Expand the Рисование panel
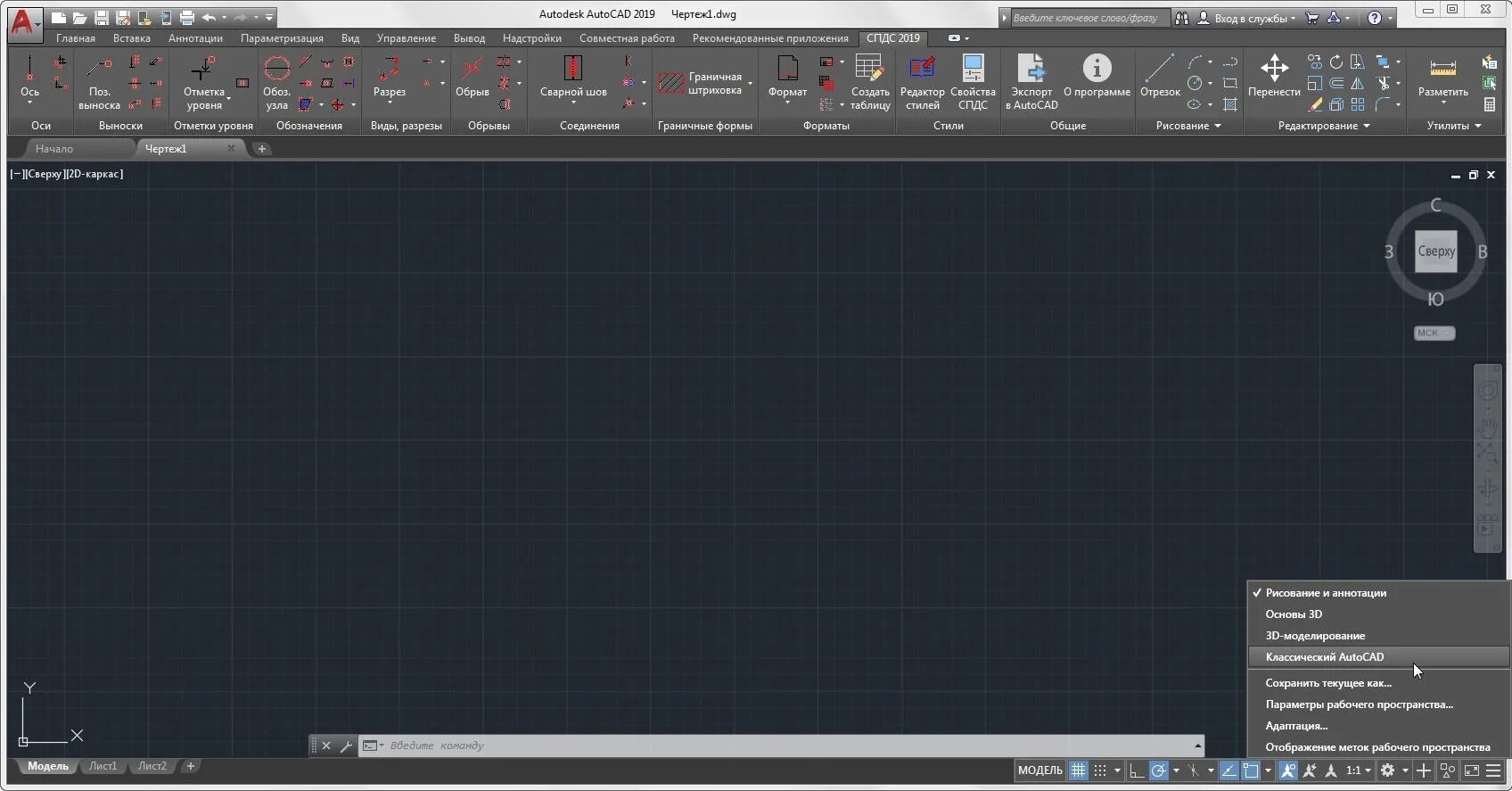Screen dimensions: 1512x791 pyautogui.click(x=1188, y=126)
